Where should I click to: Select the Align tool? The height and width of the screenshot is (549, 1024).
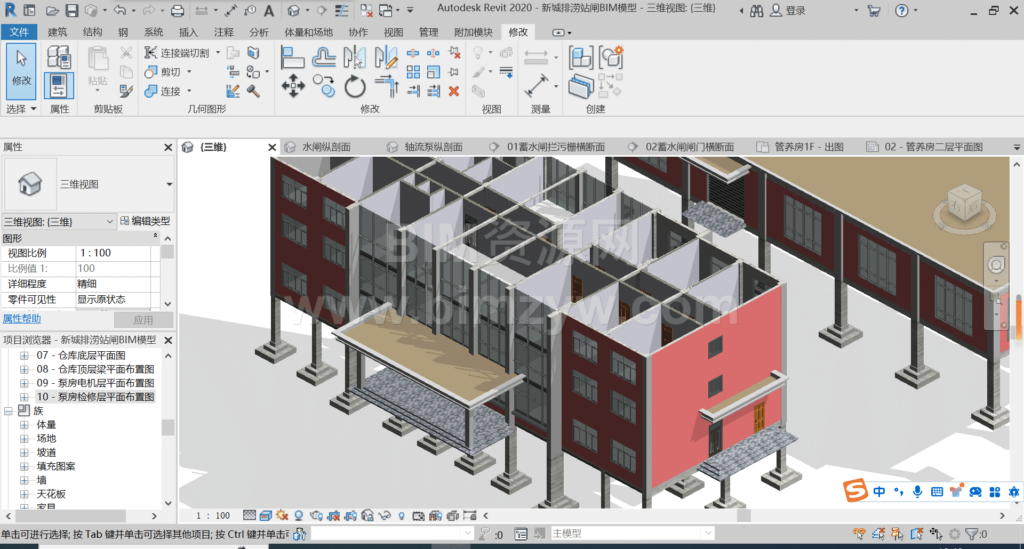293,57
